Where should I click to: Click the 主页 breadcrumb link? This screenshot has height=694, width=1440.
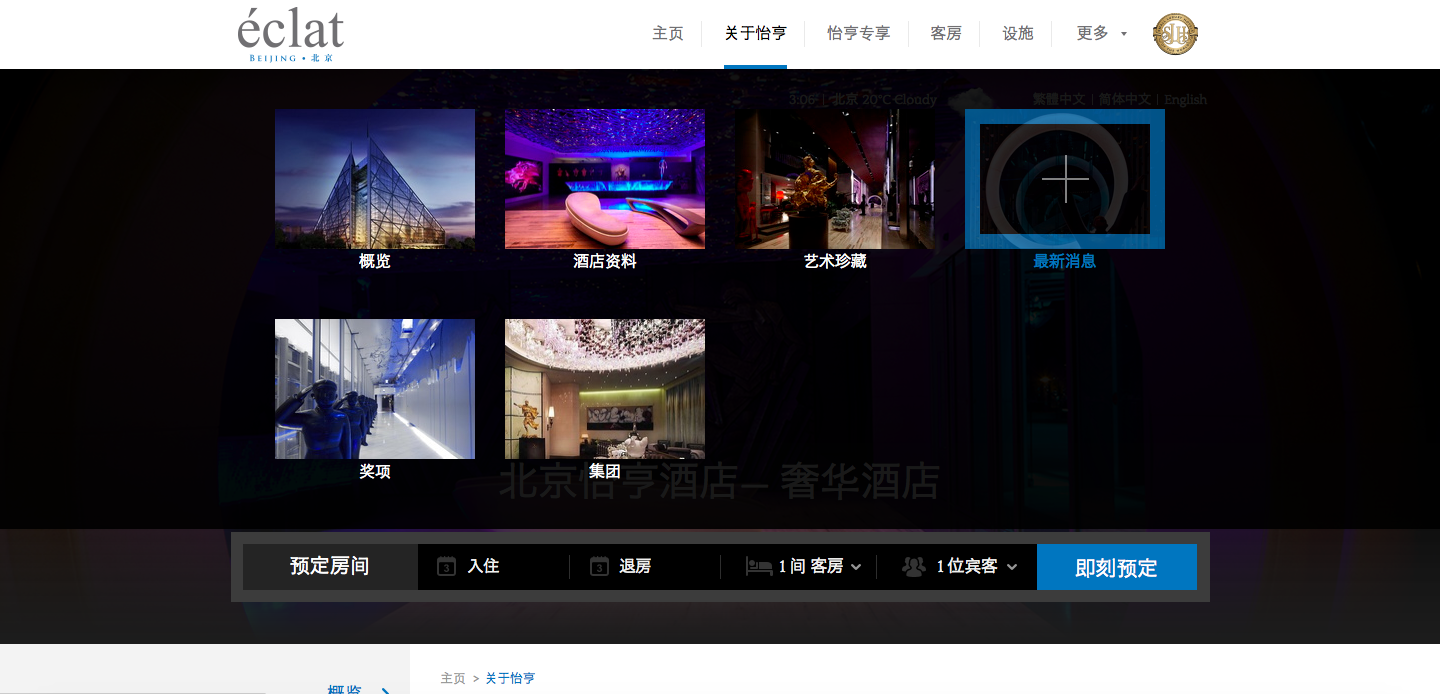tap(453, 678)
